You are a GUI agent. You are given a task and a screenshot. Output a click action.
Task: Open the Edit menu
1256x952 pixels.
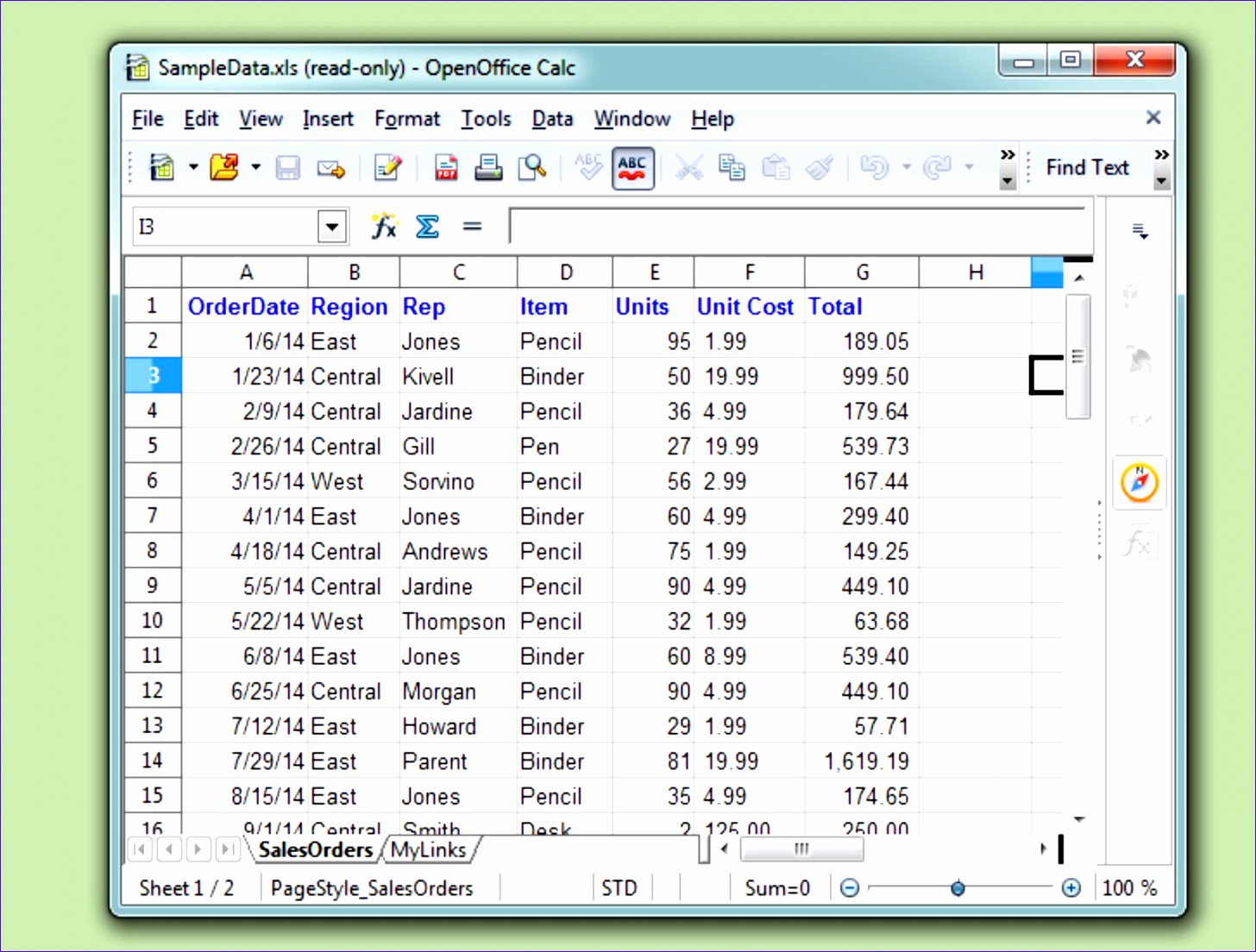pos(201,118)
